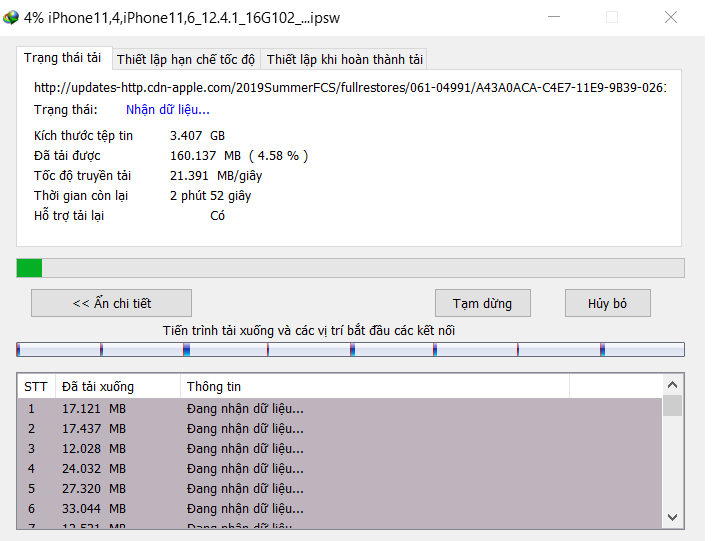Switch to the Trạng thái tải tab
Viewport: 712px width, 541px height.
pos(63,58)
